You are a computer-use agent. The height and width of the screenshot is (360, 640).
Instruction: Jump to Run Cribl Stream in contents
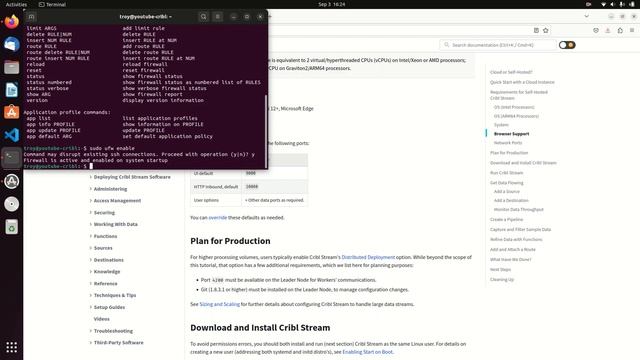(x=507, y=173)
